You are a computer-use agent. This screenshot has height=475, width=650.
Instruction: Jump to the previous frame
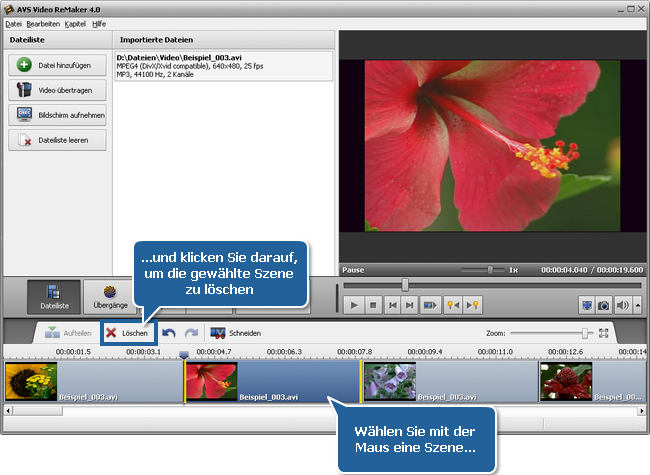pos(392,305)
